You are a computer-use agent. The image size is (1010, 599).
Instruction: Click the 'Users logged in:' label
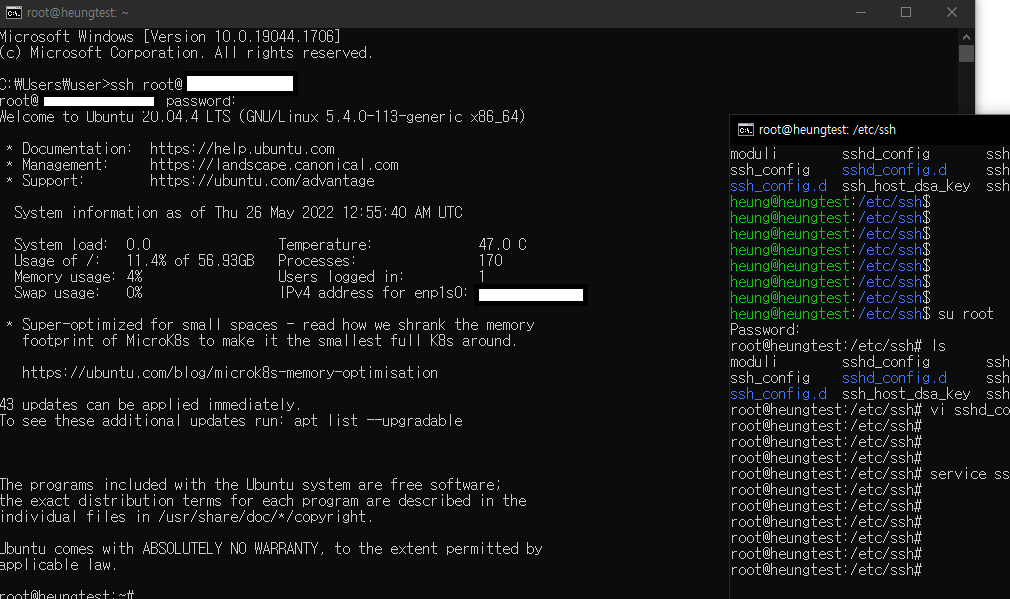coord(341,277)
